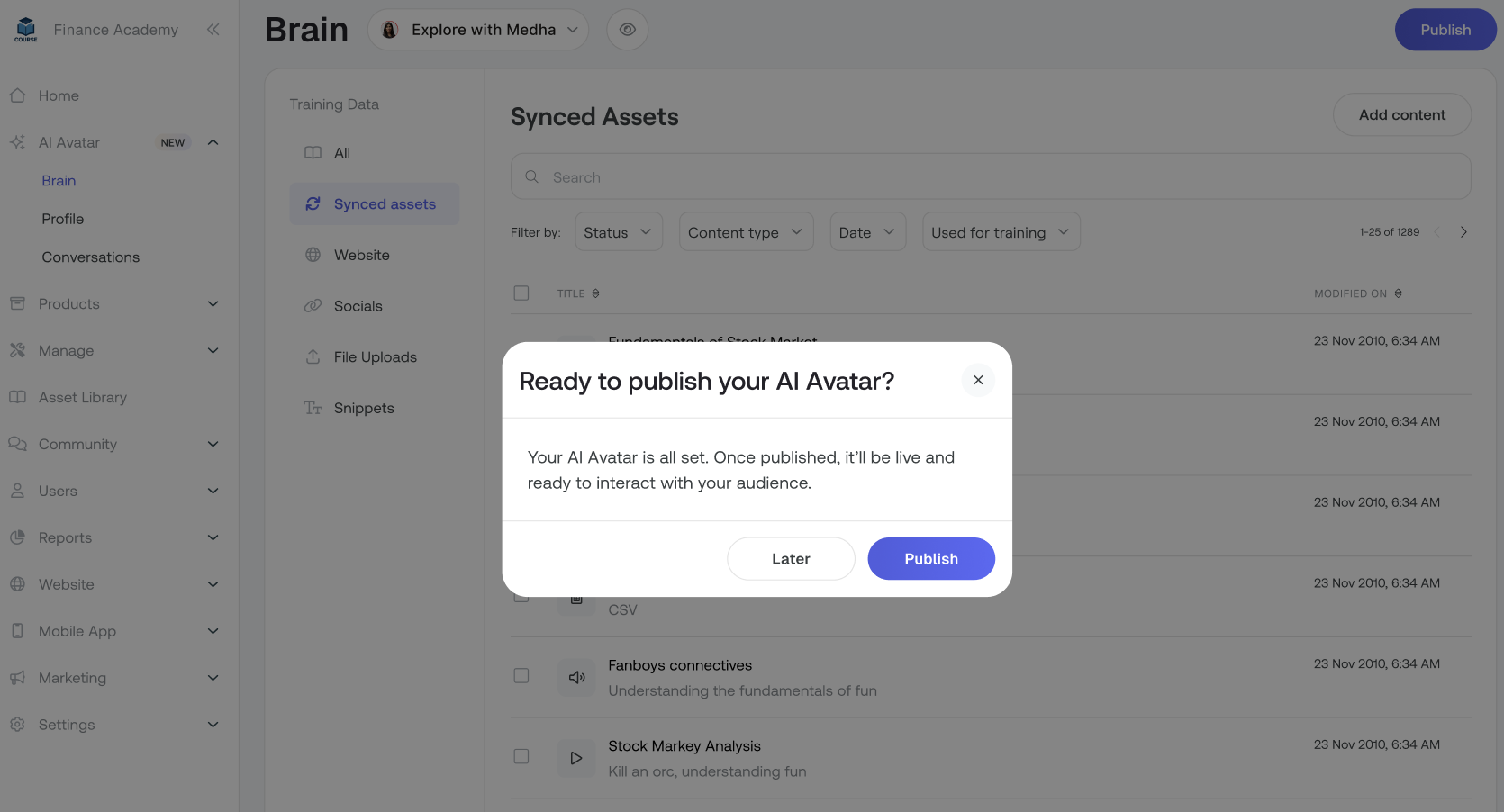Click the Later button
Screen dimensions: 1504x812
pos(791,559)
